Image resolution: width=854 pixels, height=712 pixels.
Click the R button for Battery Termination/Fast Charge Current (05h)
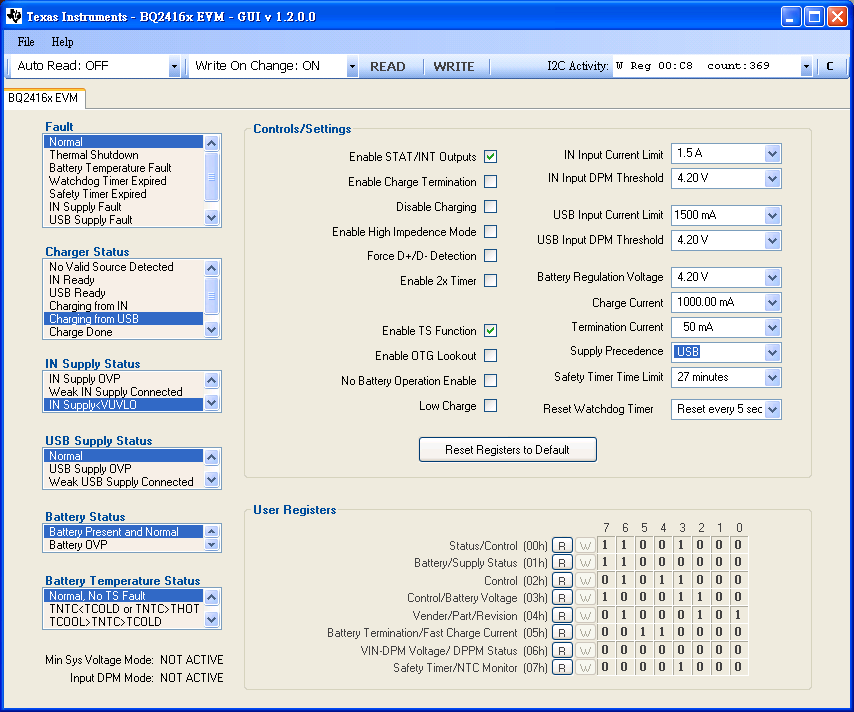(562, 632)
